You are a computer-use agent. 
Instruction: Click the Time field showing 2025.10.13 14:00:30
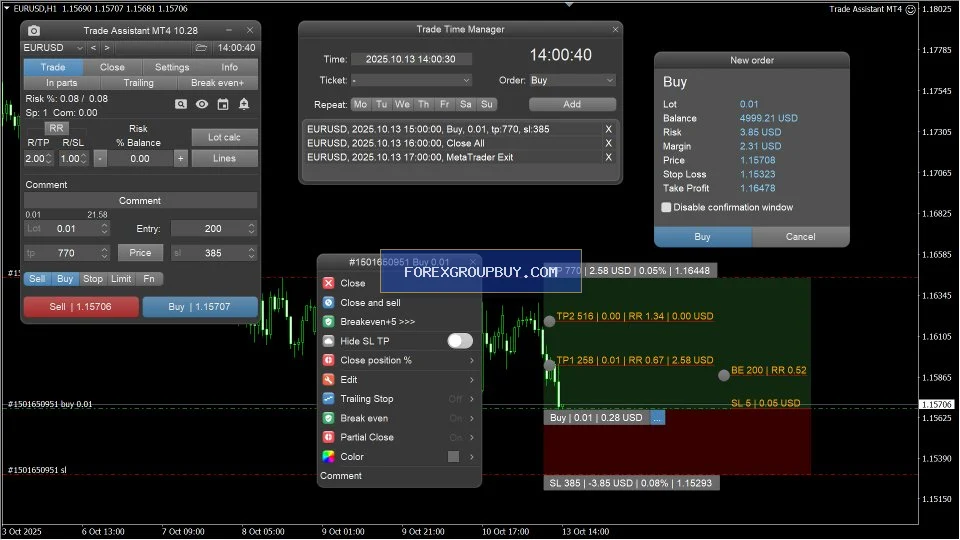pos(411,59)
